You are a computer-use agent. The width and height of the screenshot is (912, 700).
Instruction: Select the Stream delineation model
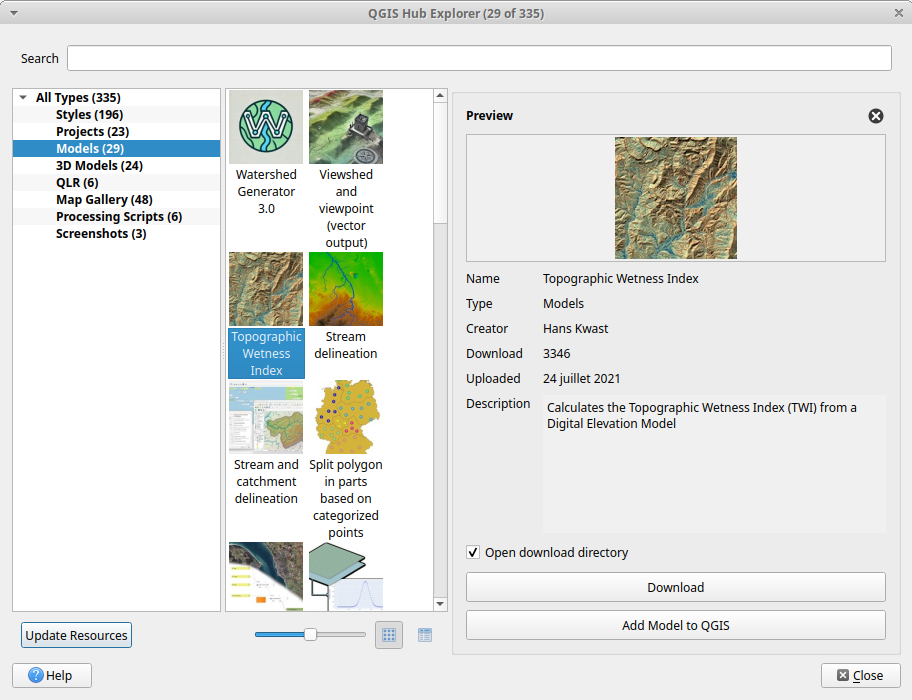[345, 289]
